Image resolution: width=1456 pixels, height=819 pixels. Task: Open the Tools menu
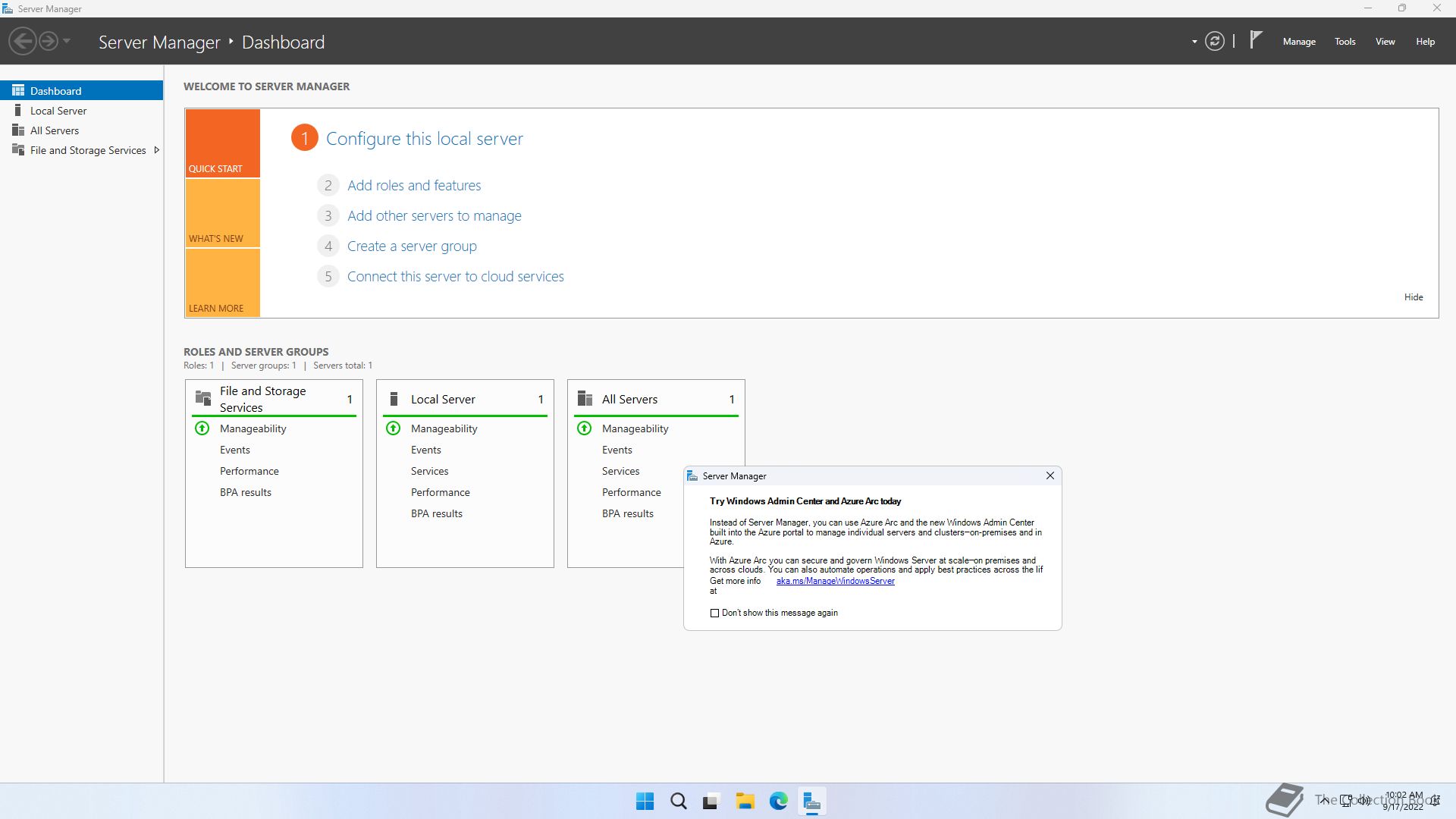tap(1345, 42)
